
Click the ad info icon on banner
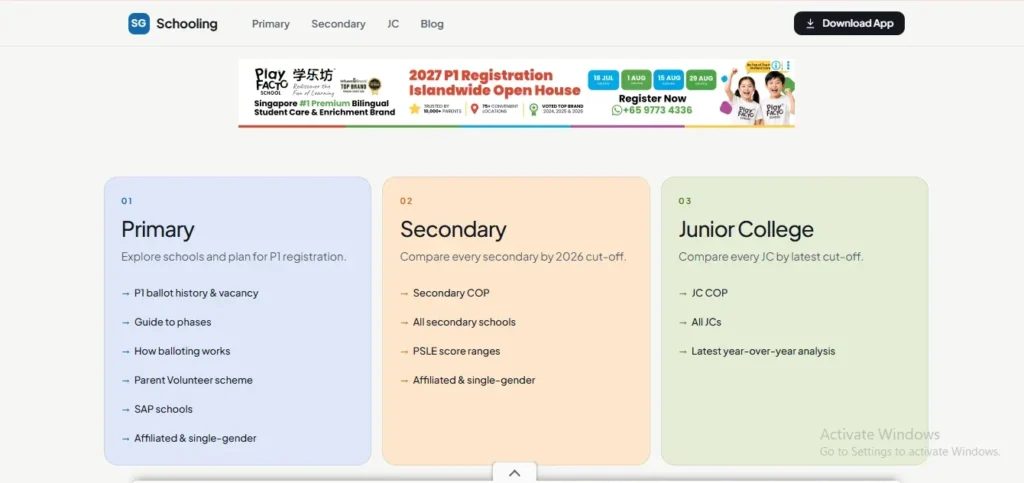coord(776,65)
